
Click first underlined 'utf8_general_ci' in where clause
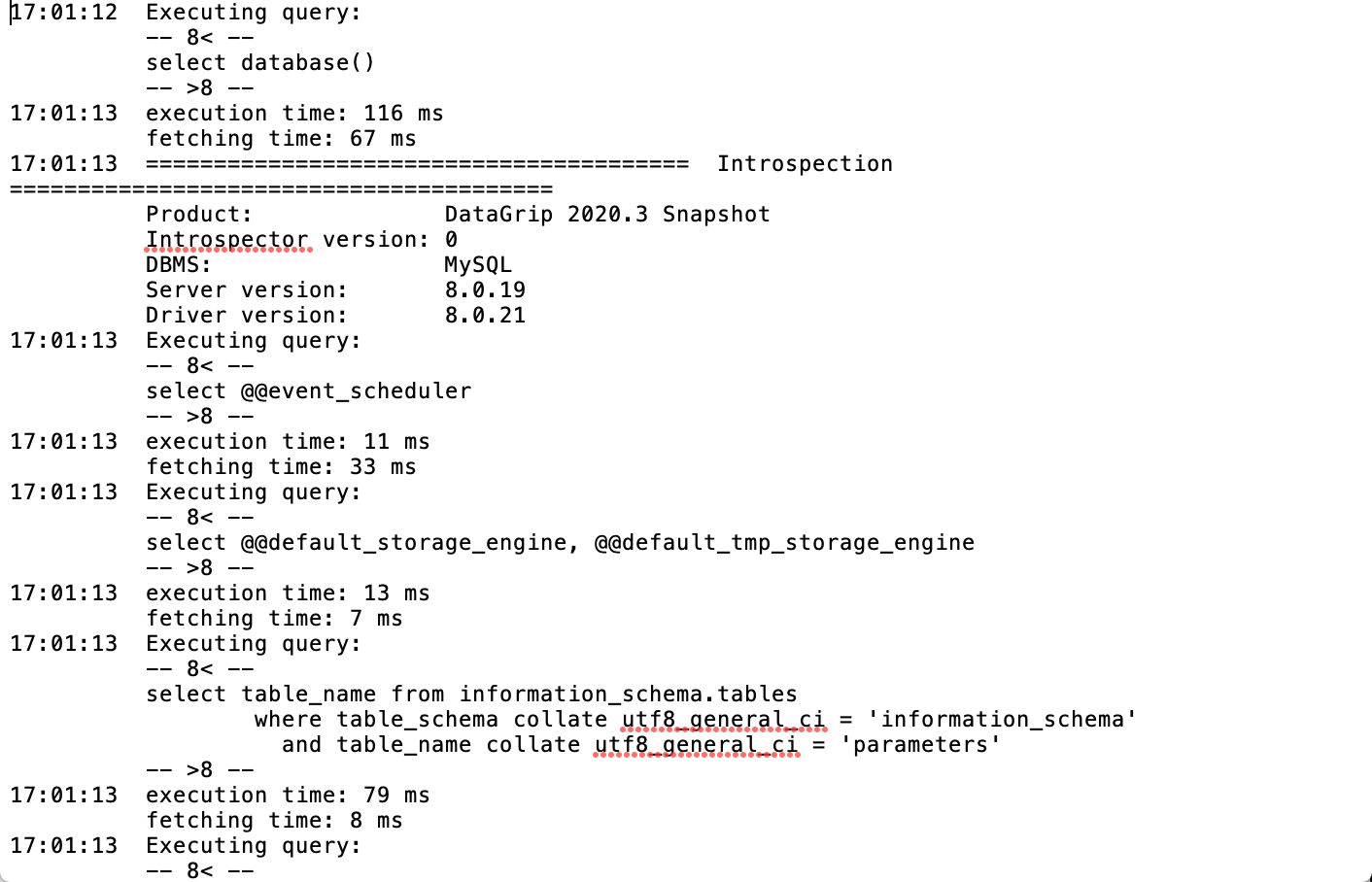click(x=724, y=720)
